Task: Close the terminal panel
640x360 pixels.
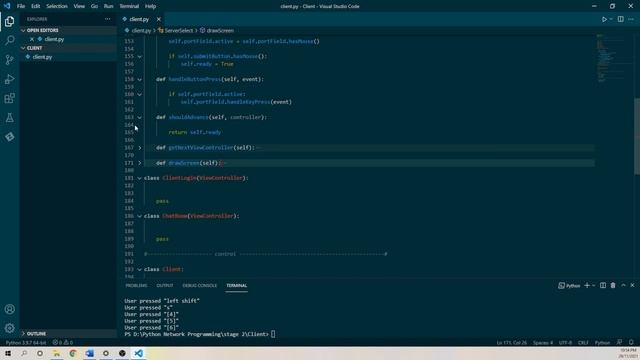Action: click(x=632, y=285)
